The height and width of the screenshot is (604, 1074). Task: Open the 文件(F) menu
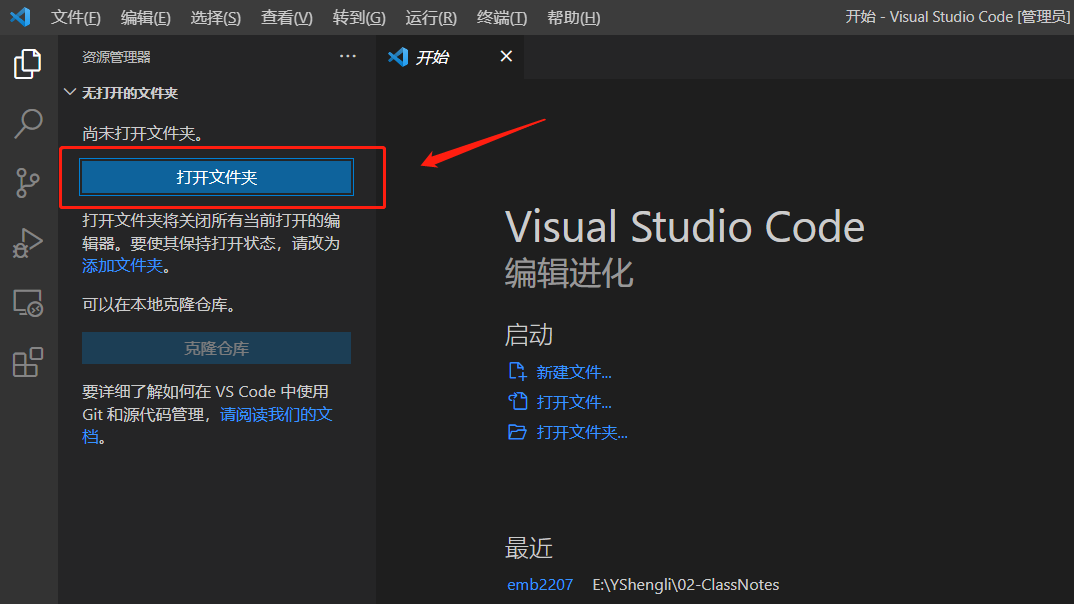(x=75, y=17)
